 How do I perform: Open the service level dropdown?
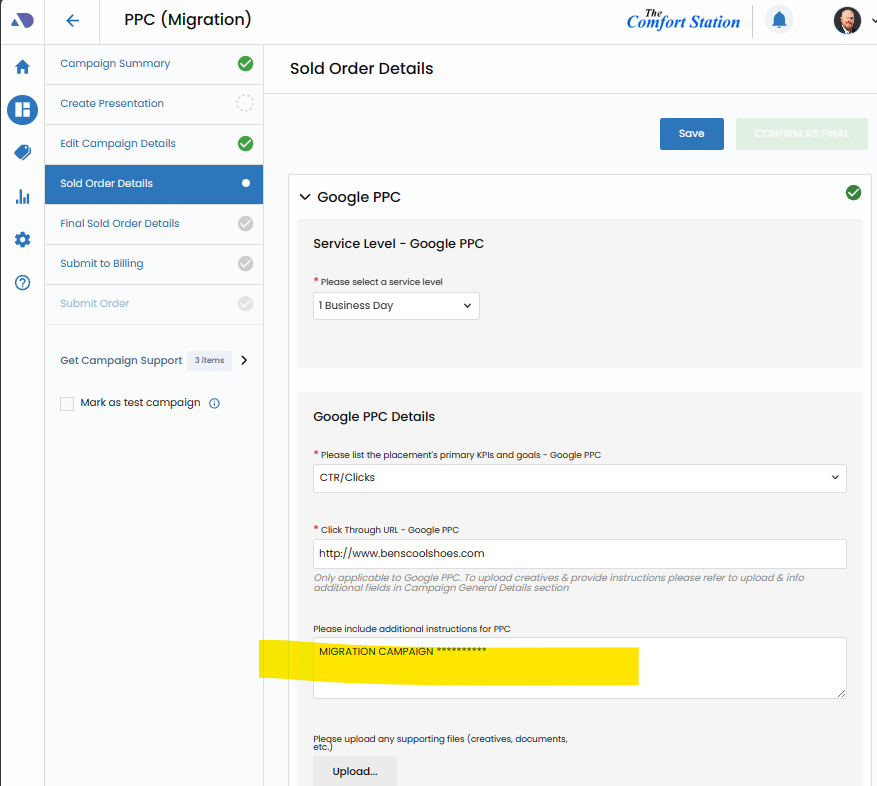[x=396, y=306]
